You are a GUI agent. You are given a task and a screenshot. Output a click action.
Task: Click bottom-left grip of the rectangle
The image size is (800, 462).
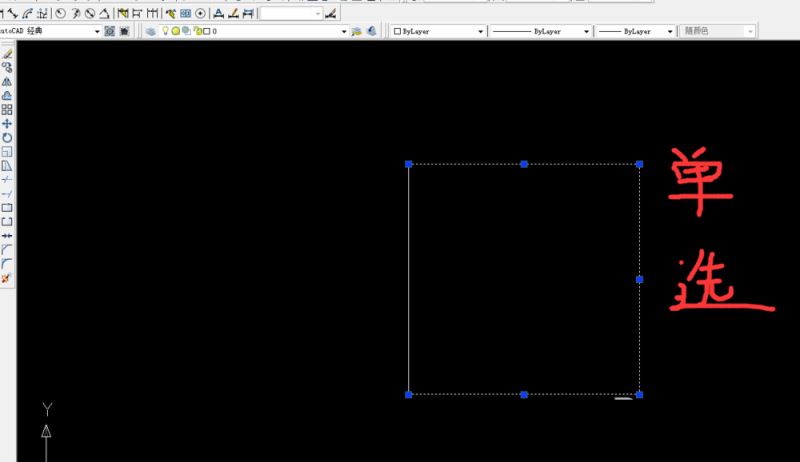tap(409, 395)
